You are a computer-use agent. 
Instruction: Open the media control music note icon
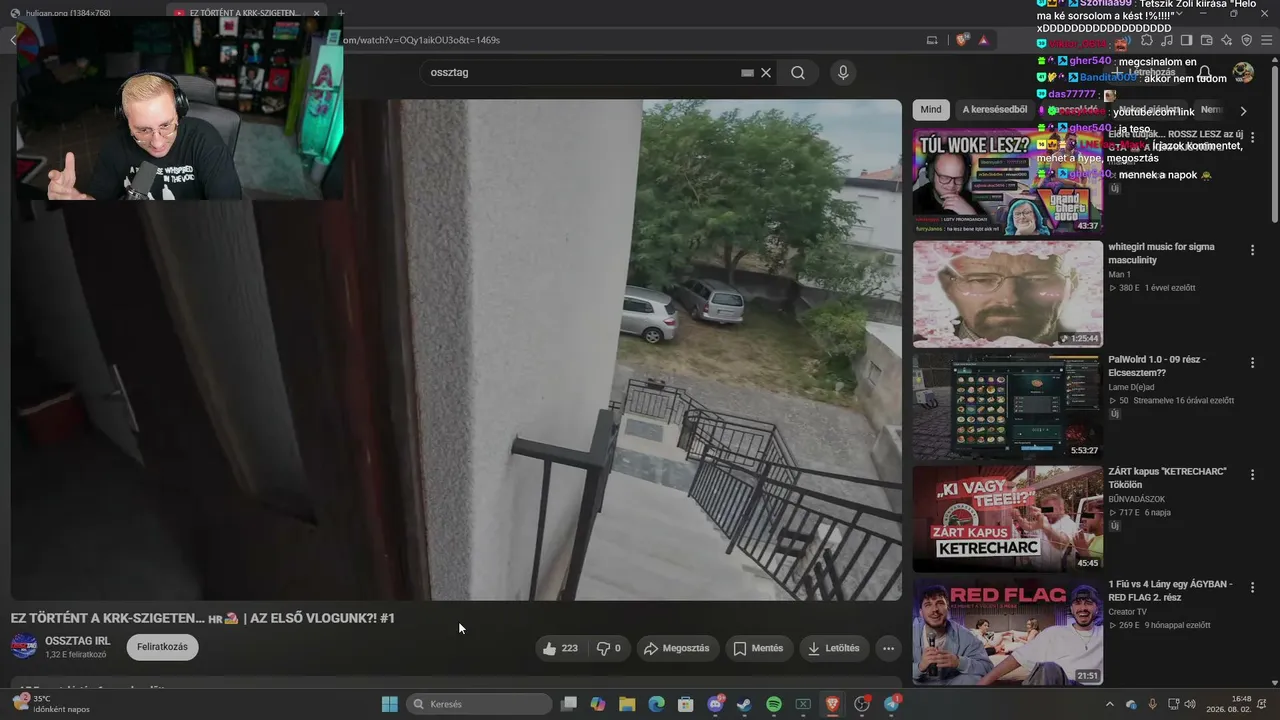tap(1167, 40)
